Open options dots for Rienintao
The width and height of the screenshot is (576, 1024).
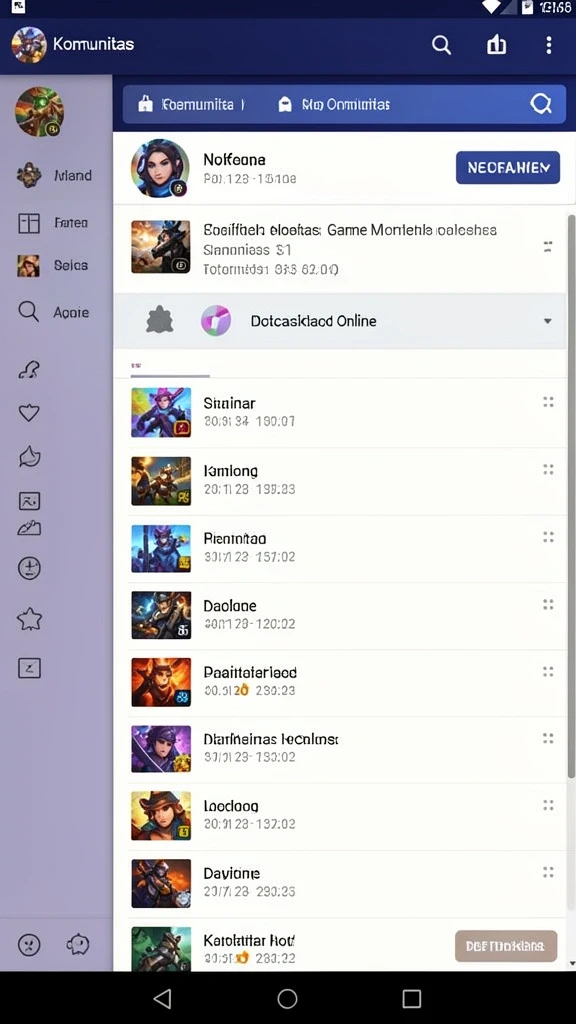pos(549,537)
